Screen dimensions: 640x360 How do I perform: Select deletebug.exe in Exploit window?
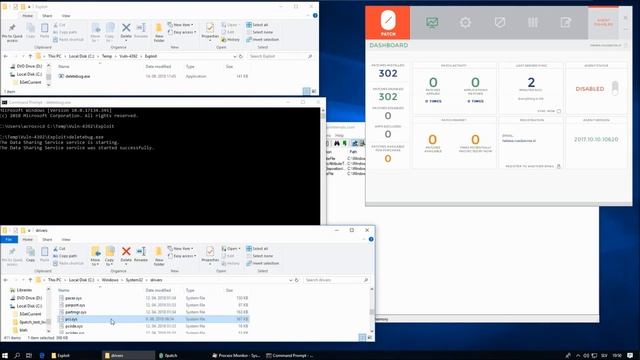153,76
